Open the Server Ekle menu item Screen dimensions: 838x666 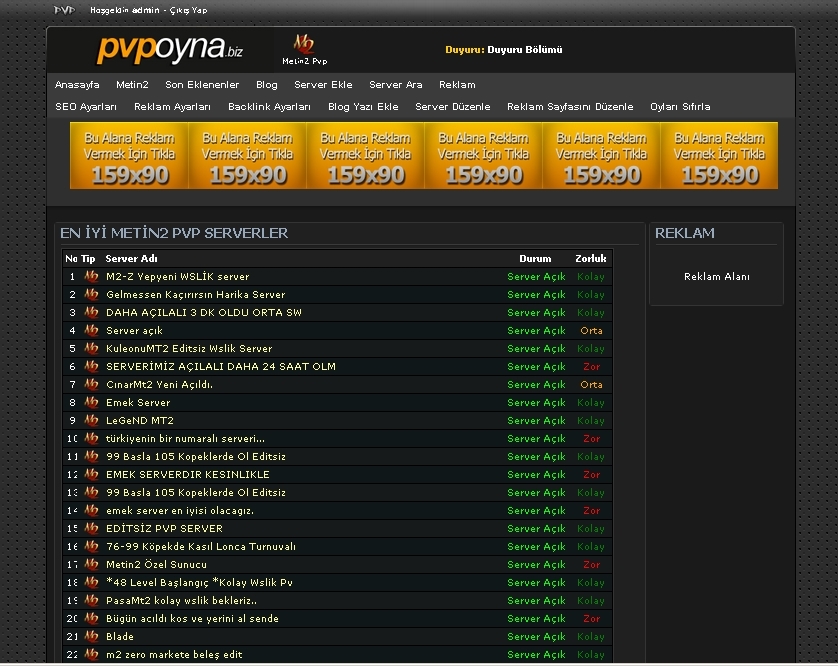[x=323, y=85]
